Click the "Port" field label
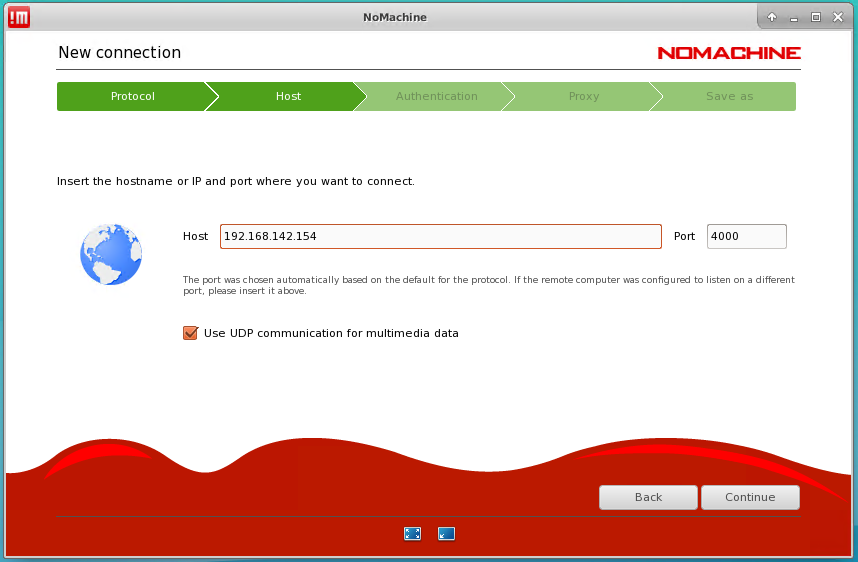The height and width of the screenshot is (562, 858). [684, 236]
